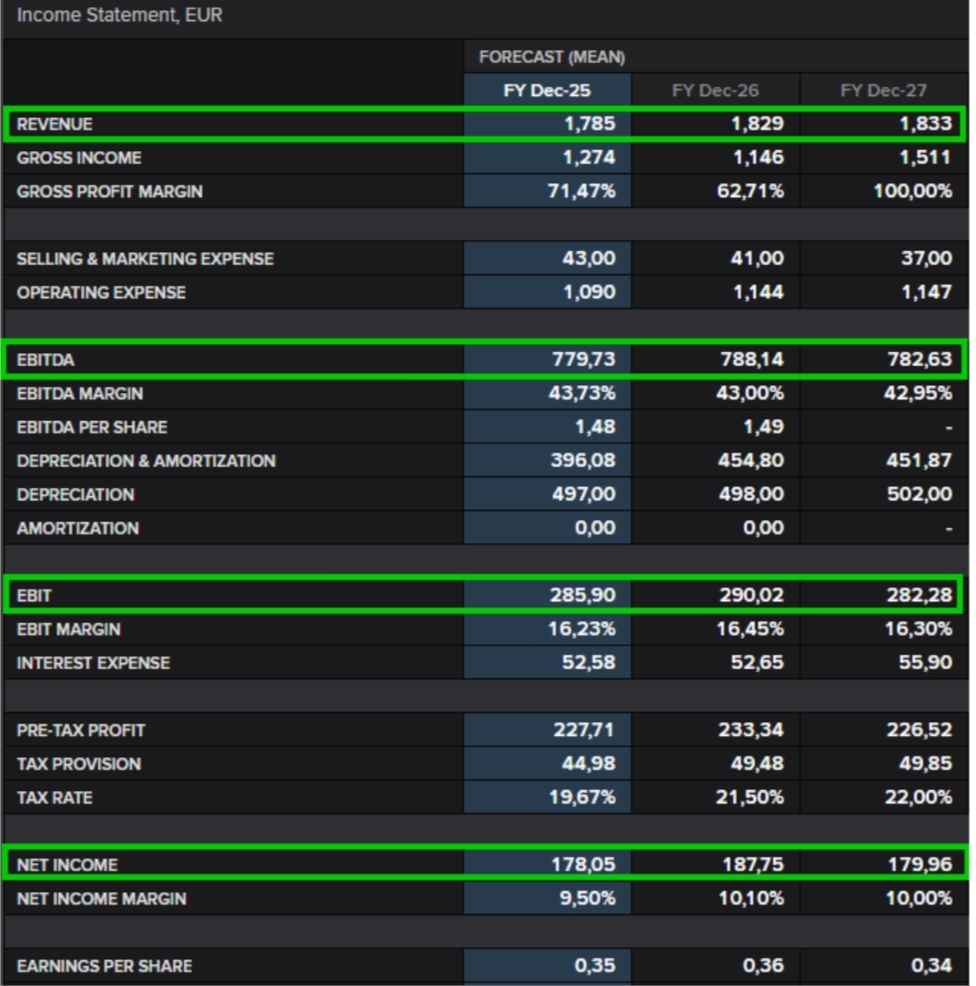976x986 pixels.
Task: Switch to the FY Dec-26 column header
Action: pos(715,90)
